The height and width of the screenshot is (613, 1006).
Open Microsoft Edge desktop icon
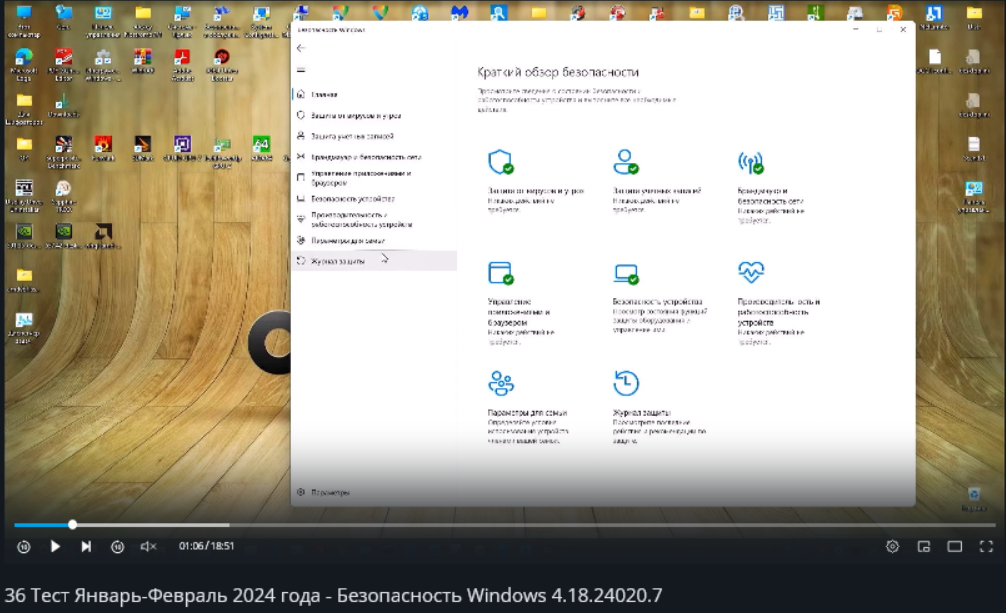coord(24,64)
